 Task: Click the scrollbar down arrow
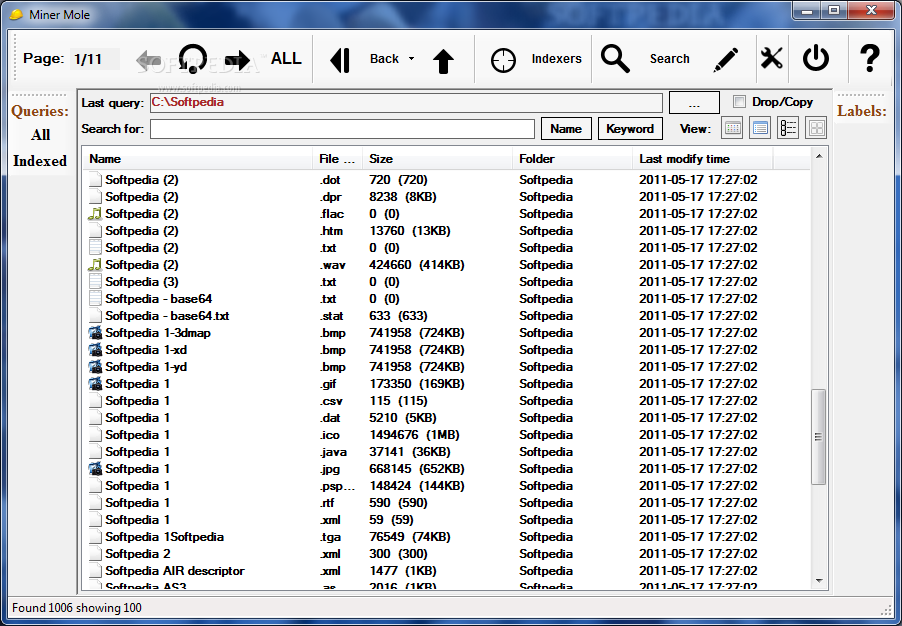click(819, 581)
